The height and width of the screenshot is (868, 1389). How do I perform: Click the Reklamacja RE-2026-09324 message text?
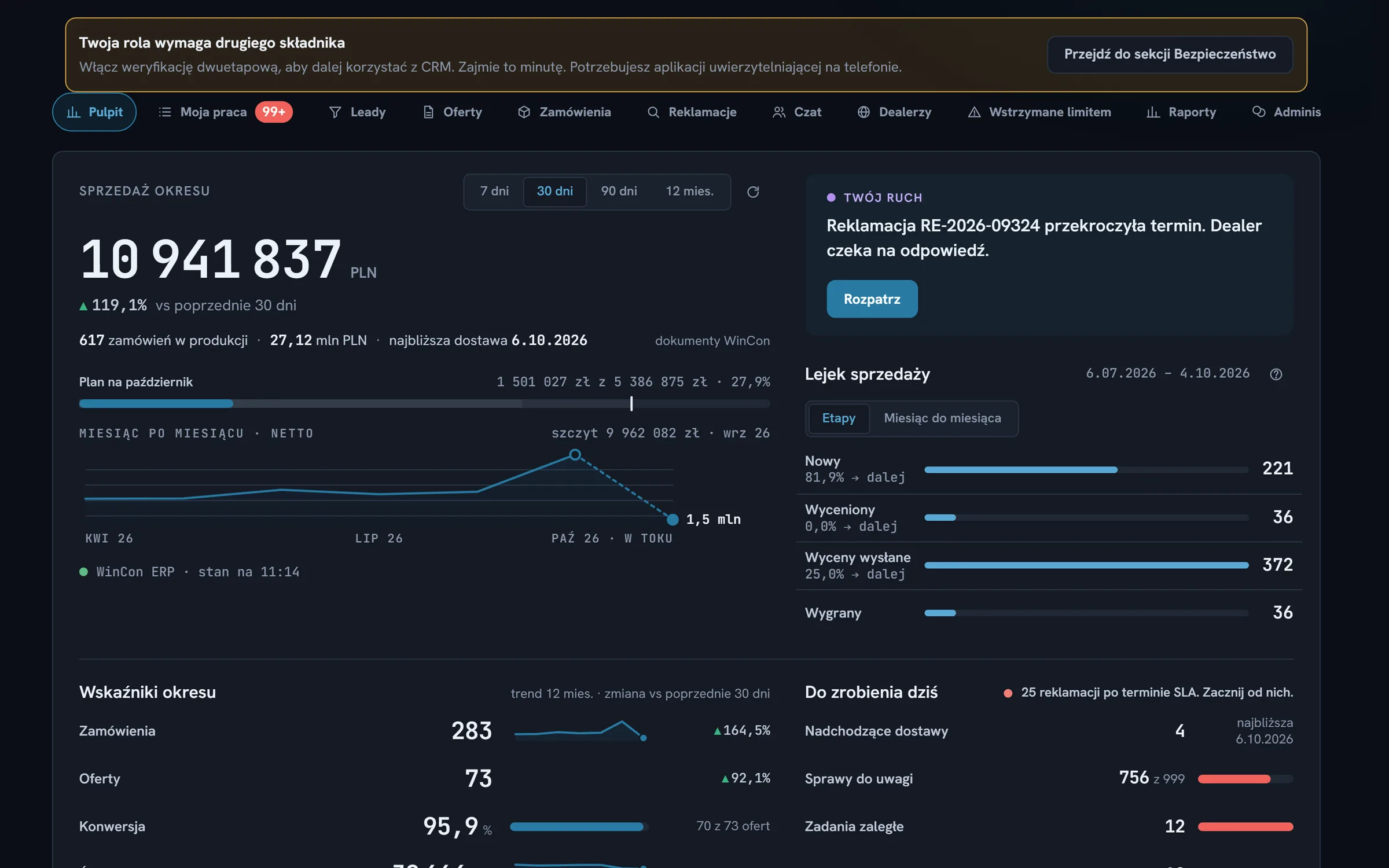[1043, 238]
